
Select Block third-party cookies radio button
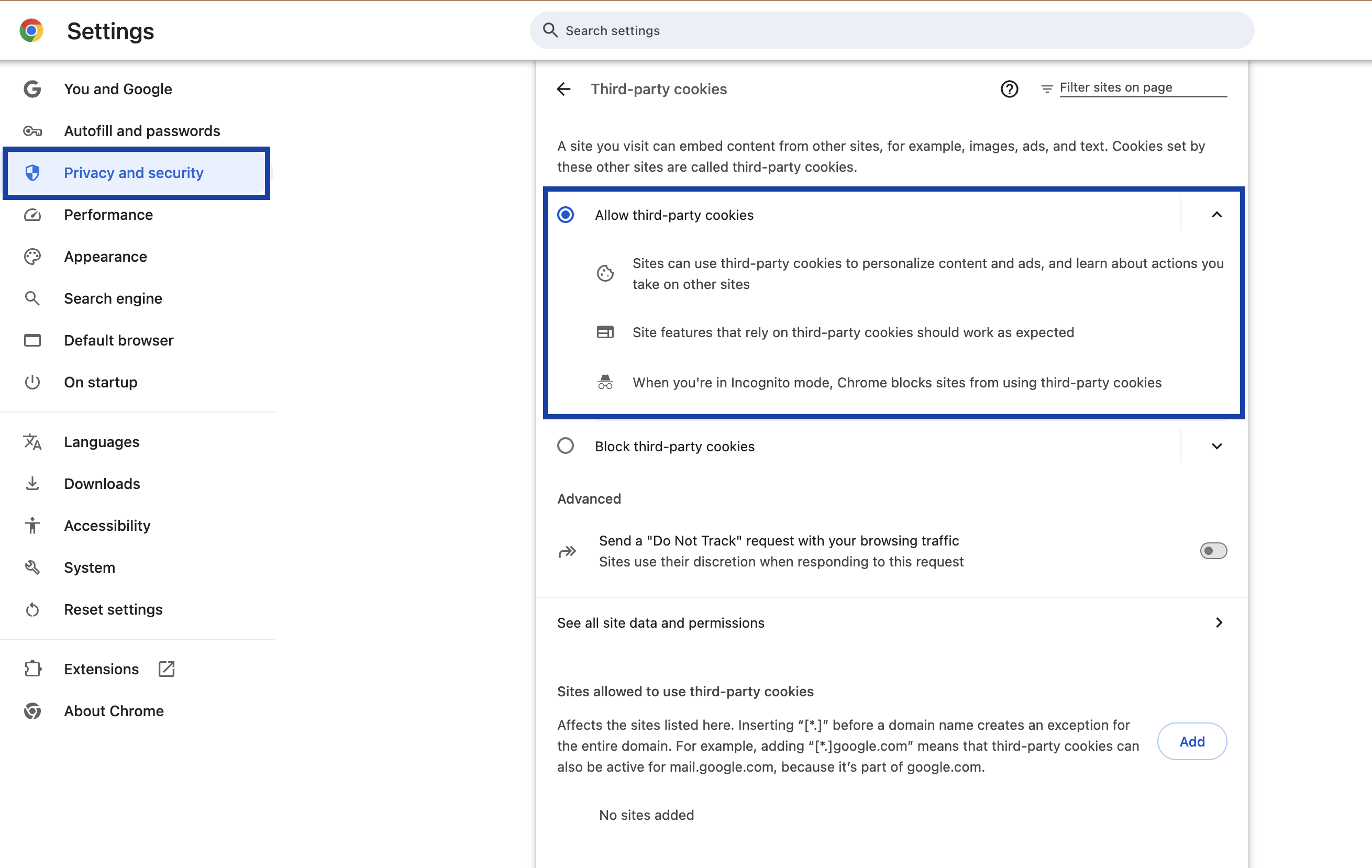(x=565, y=446)
